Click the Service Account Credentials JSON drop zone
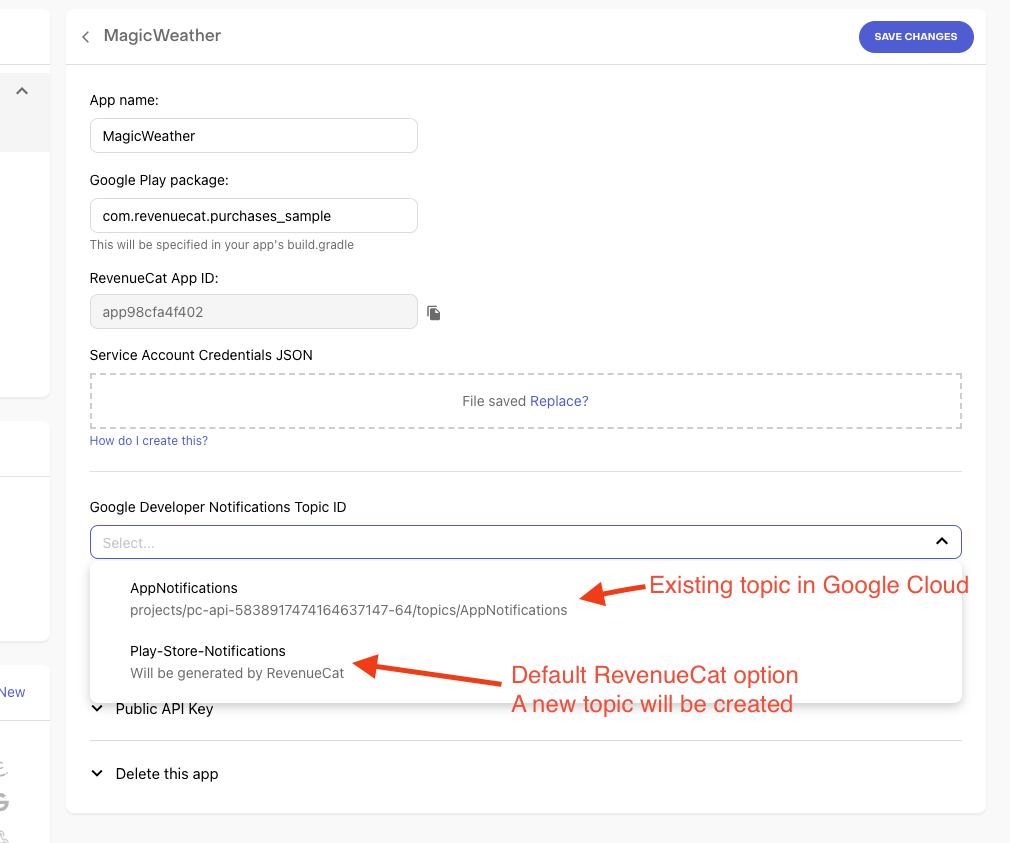The height and width of the screenshot is (843, 1010). point(526,401)
